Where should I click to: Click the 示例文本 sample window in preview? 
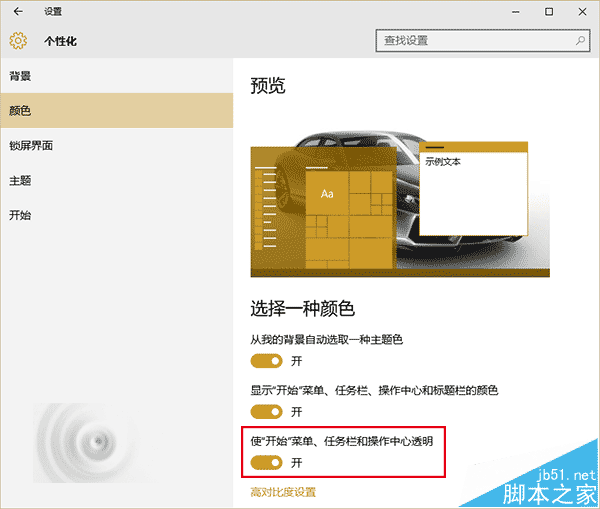pos(474,189)
